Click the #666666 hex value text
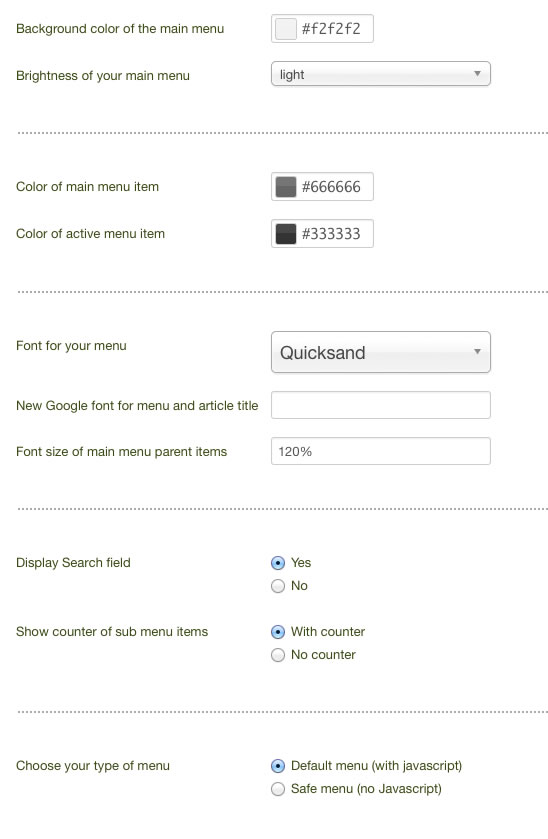Viewport: 548px width, 839px height. [x=331, y=187]
